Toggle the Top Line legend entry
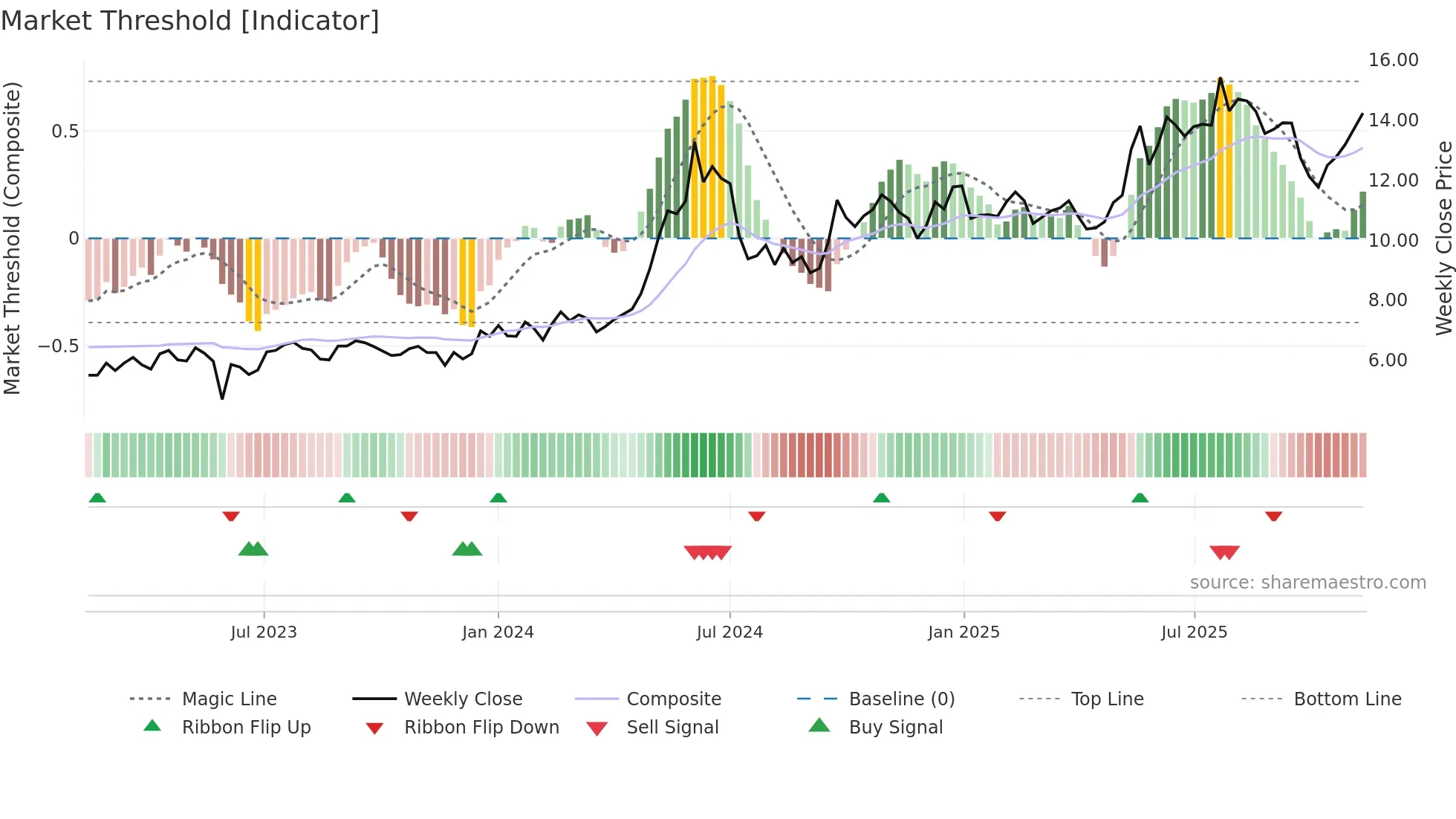 1107,699
